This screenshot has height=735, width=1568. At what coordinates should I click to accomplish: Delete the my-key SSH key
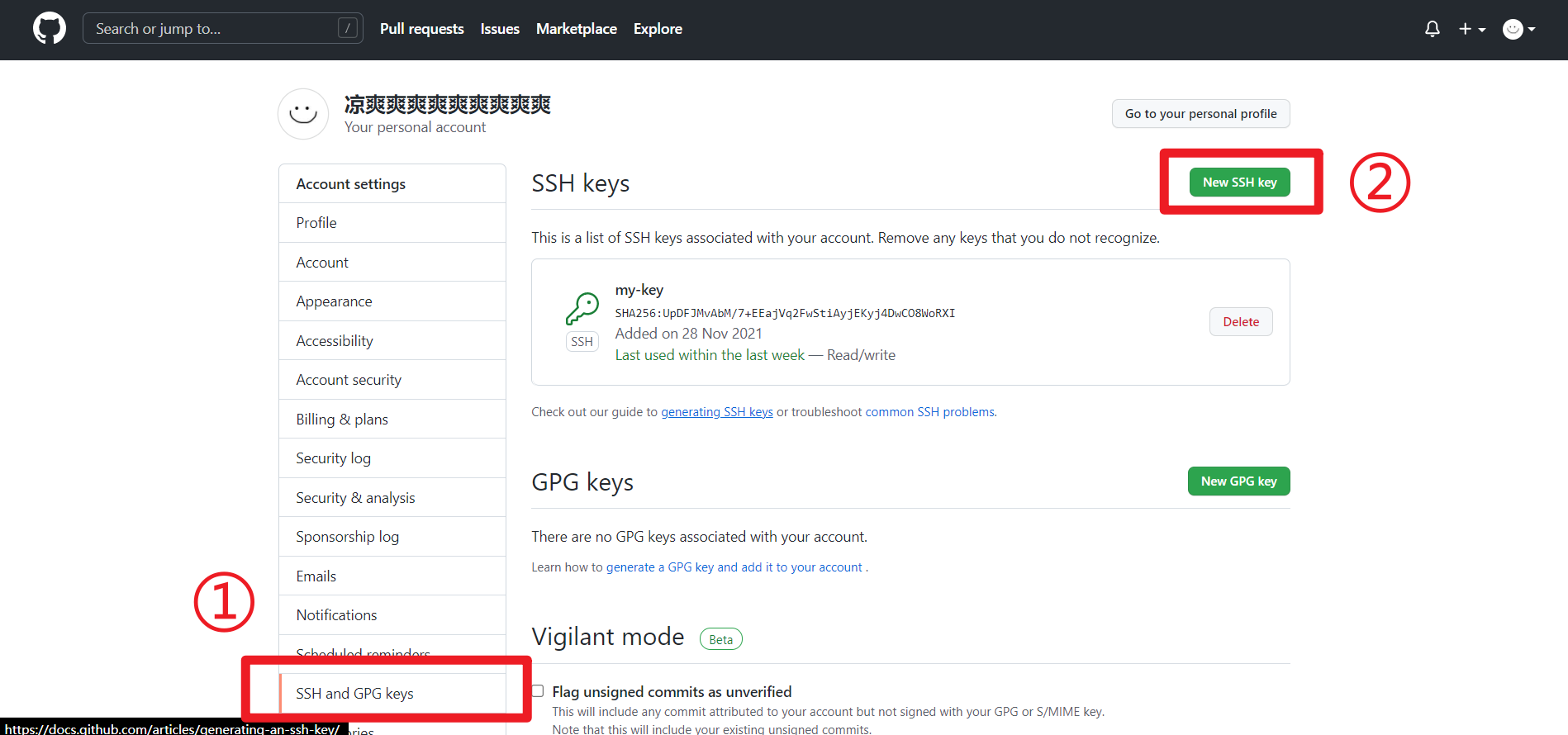click(1241, 322)
